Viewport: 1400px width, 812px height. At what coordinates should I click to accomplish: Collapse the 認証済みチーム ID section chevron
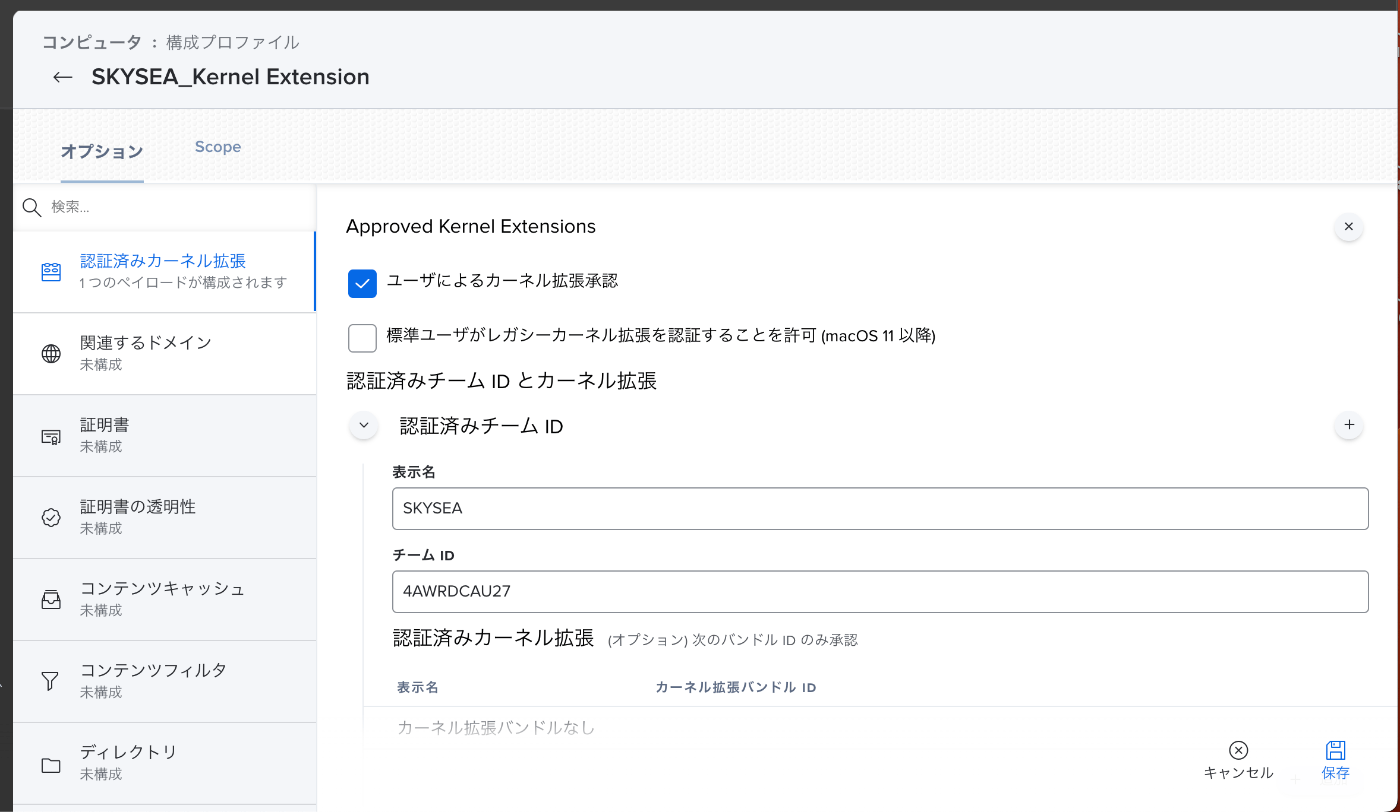point(363,425)
